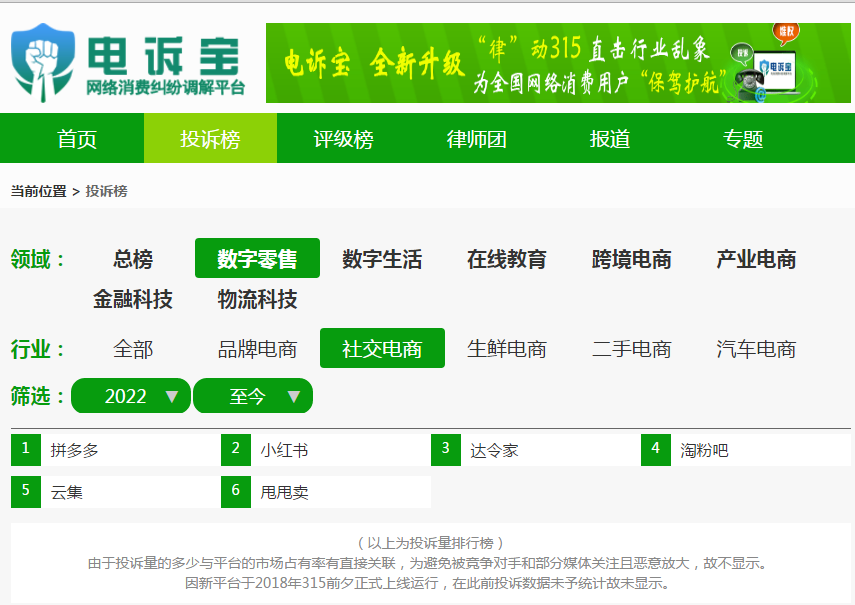Open rank 5 entry 云集

point(67,492)
